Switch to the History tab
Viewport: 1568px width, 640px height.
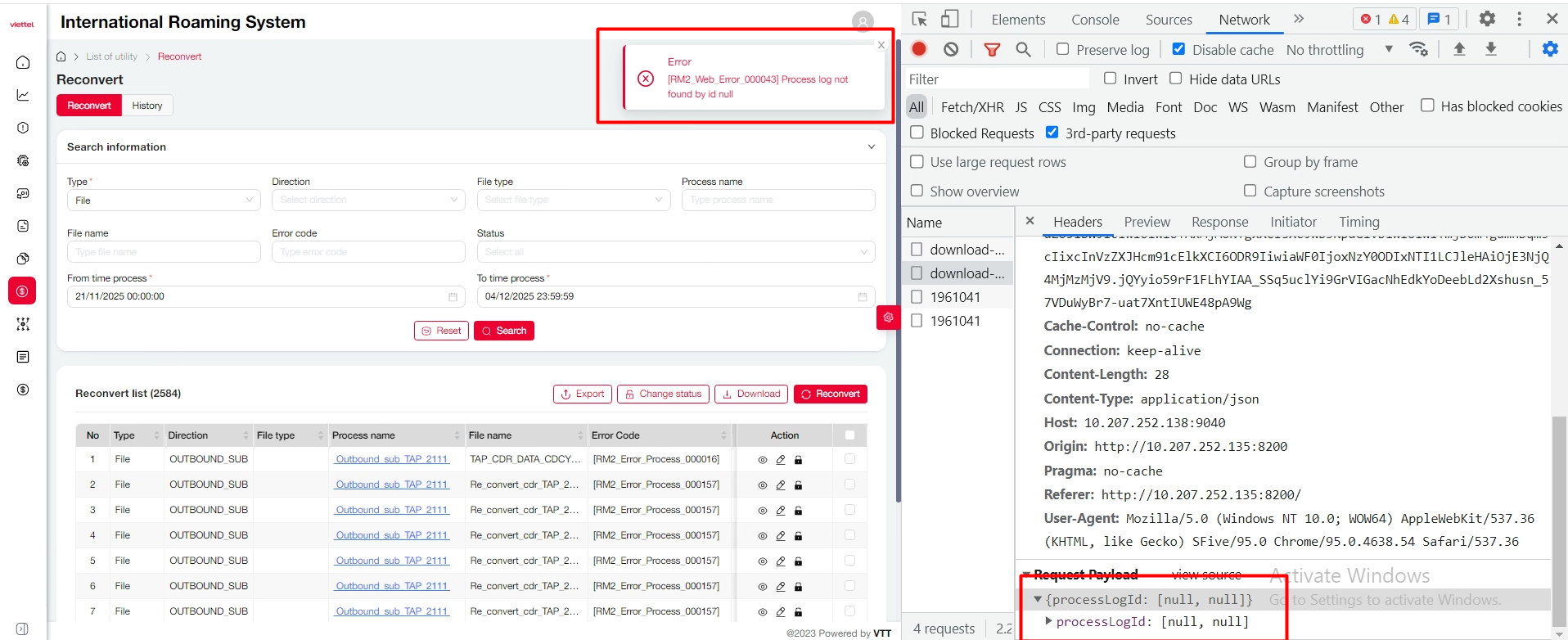coord(147,106)
